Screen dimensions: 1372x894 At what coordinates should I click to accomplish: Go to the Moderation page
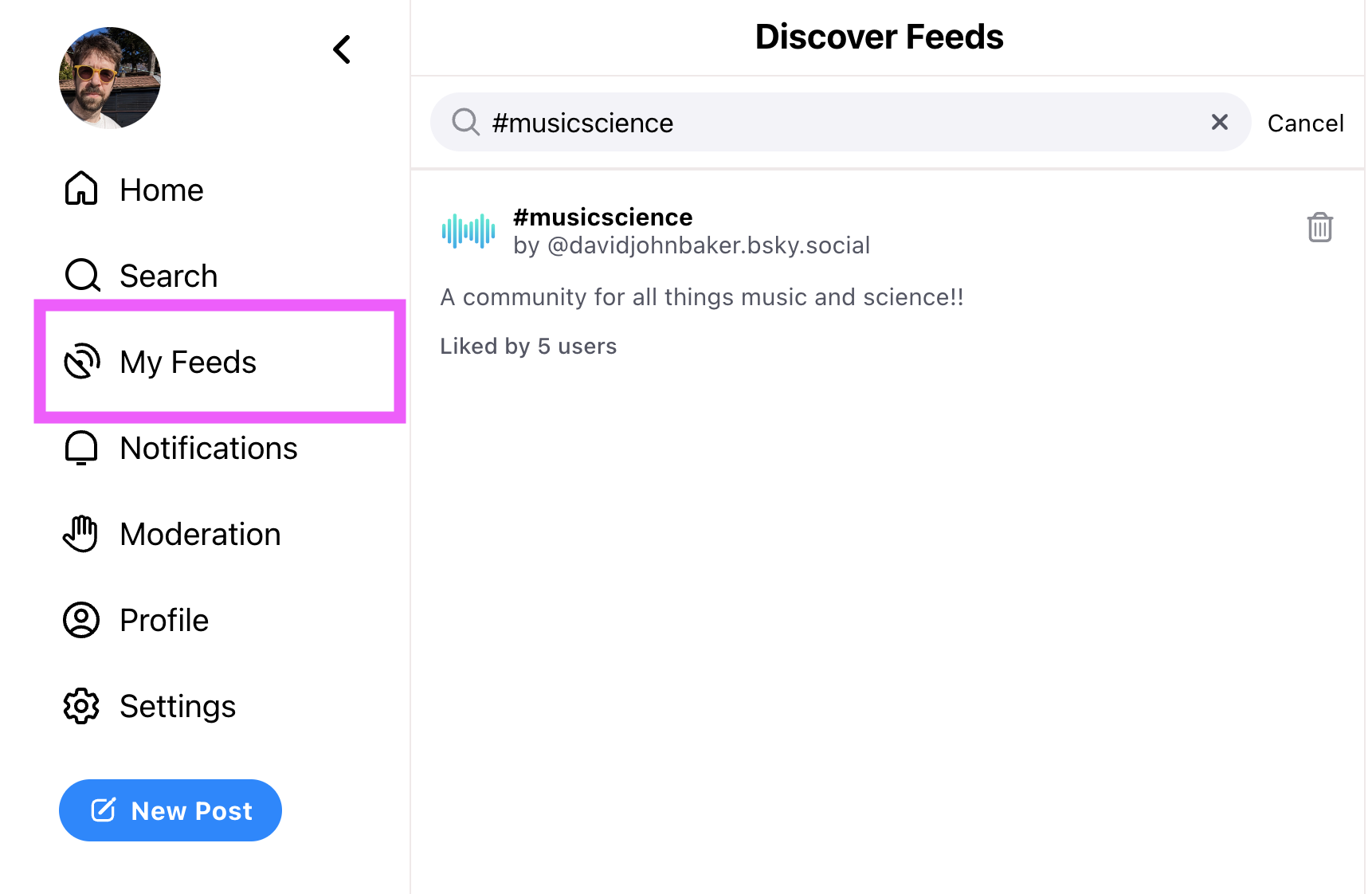[200, 534]
